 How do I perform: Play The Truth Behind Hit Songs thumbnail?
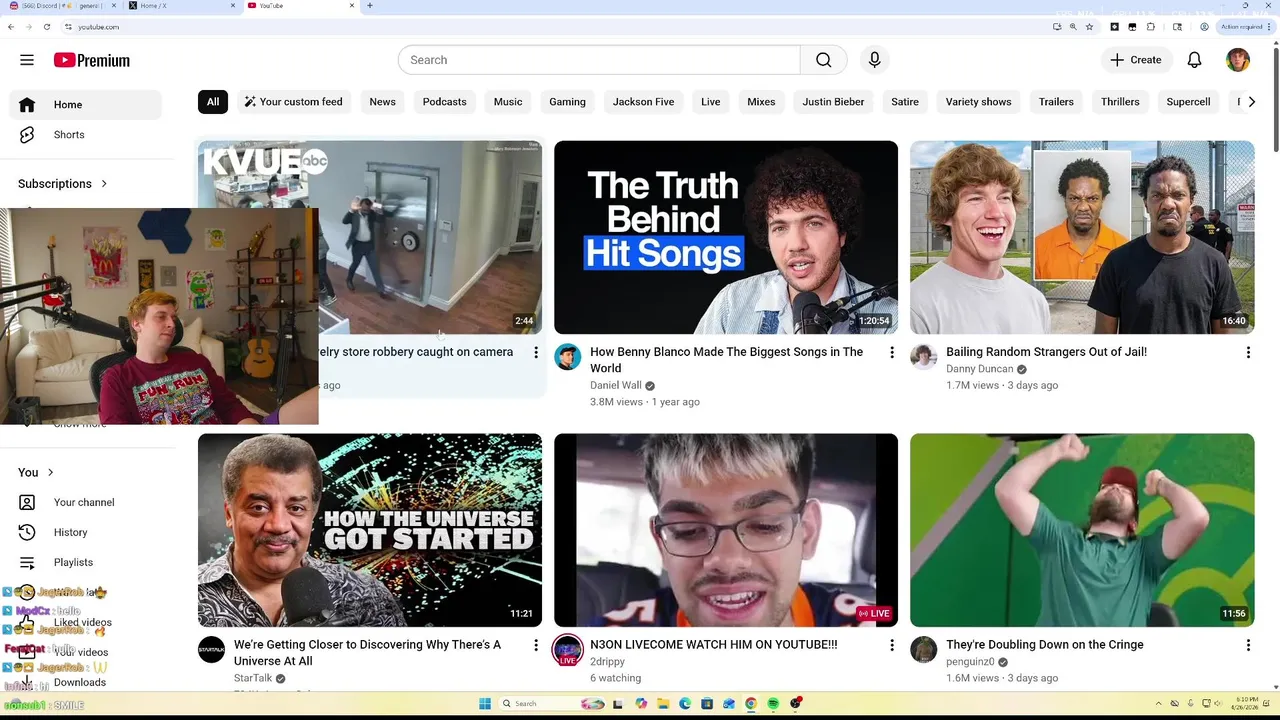click(726, 237)
